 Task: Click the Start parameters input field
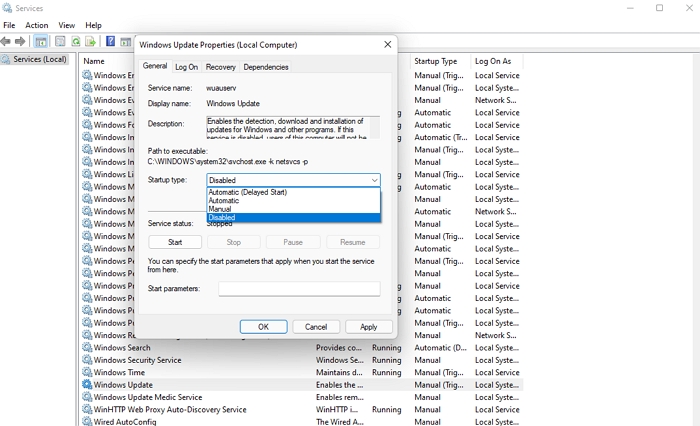[x=299, y=288]
